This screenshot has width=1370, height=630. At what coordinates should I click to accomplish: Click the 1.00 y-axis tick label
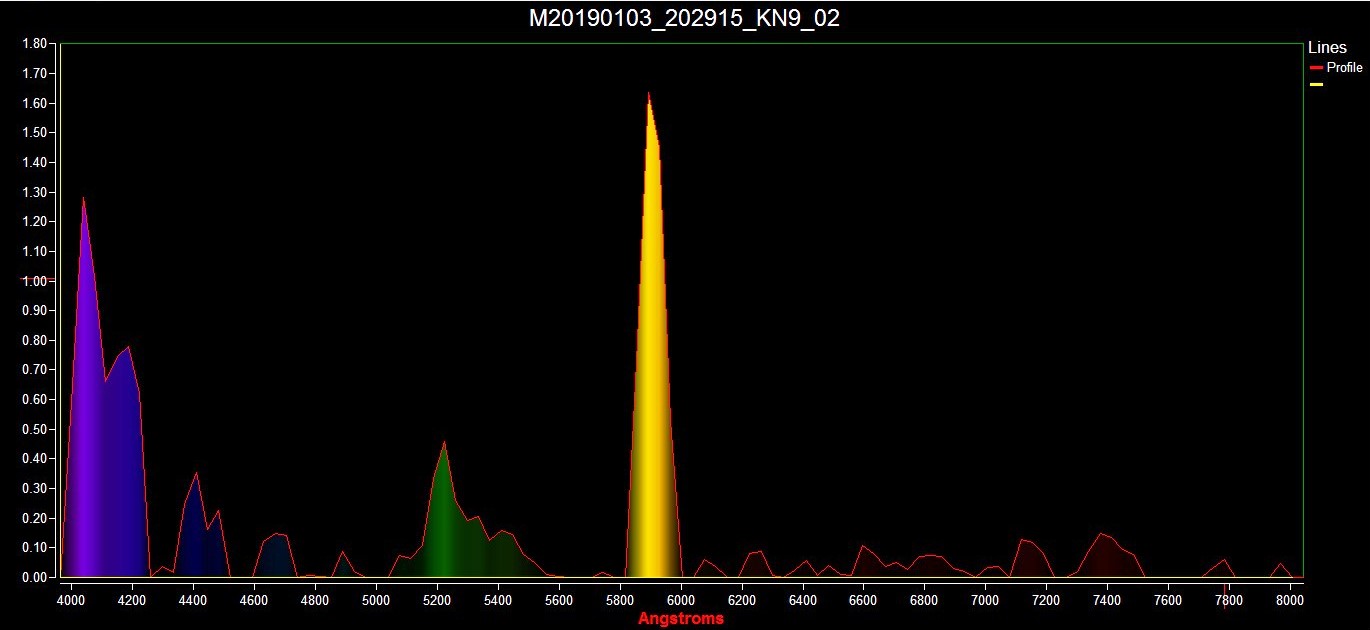[x=35, y=281]
